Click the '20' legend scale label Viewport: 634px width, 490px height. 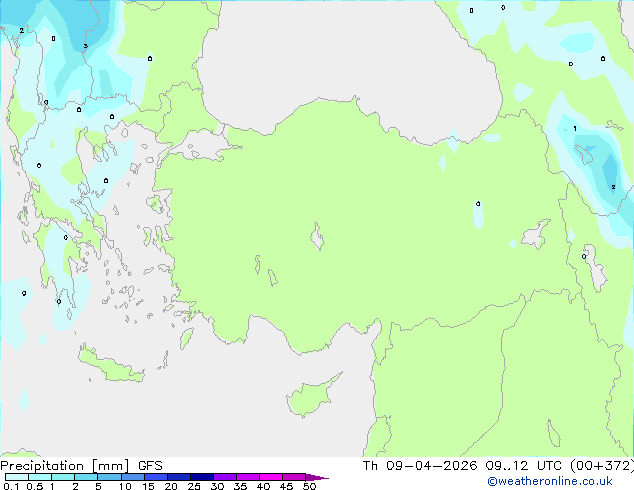[171, 486]
